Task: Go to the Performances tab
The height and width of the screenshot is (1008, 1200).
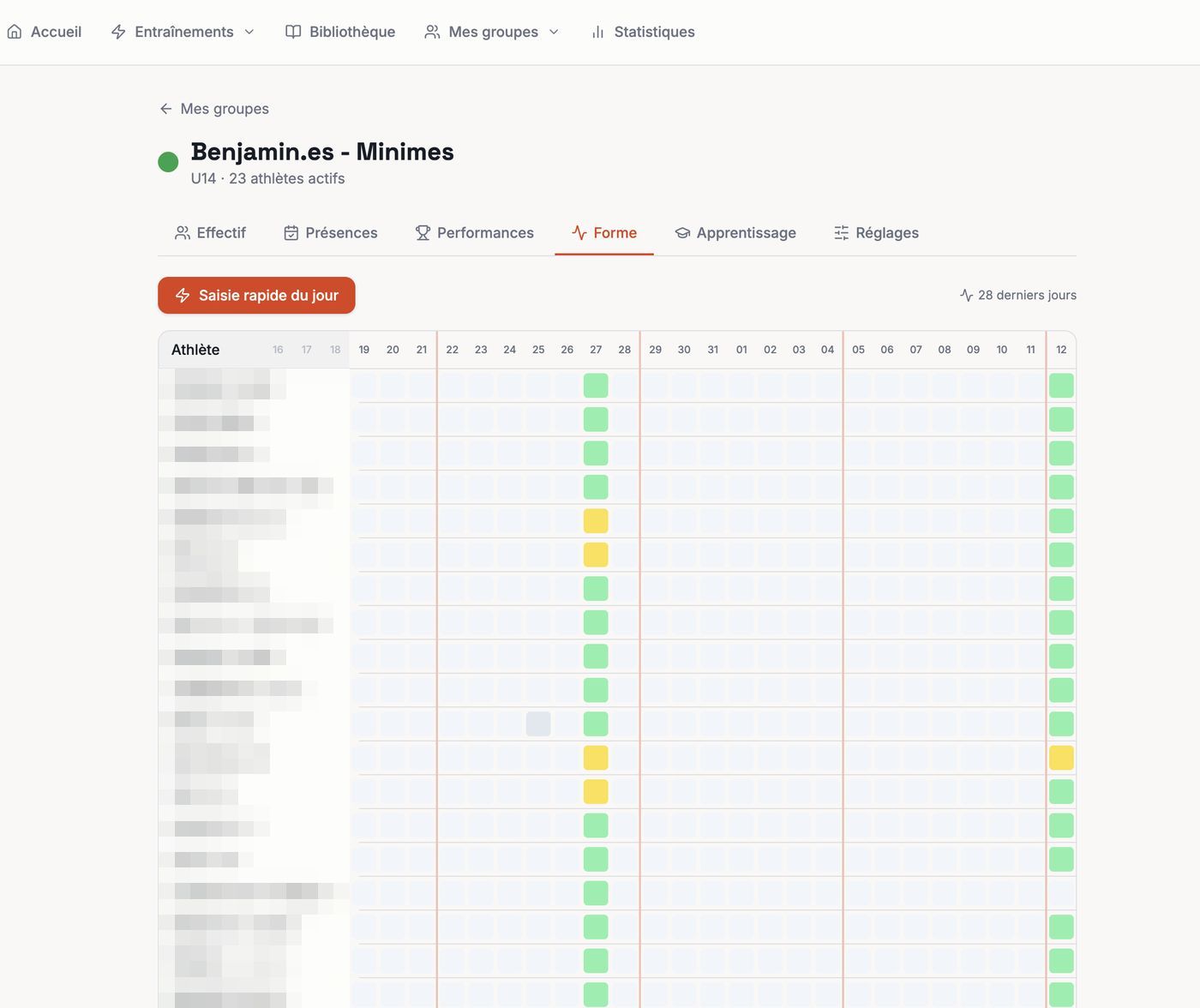Action: 474,233
